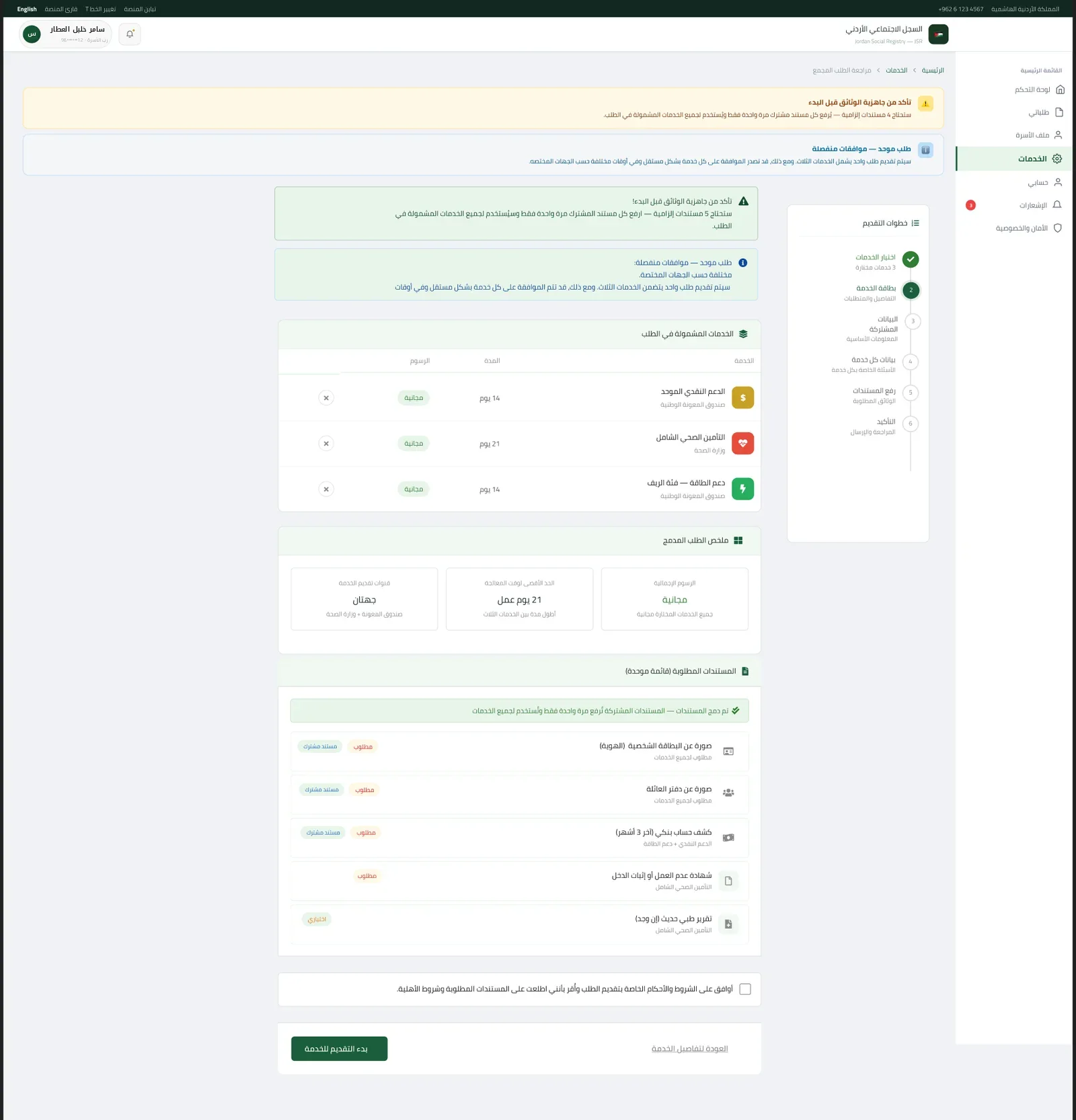Remove التأمين الصحي الشامل service row
The height and width of the screenshot is (1120, 1076).
[326, 444]
